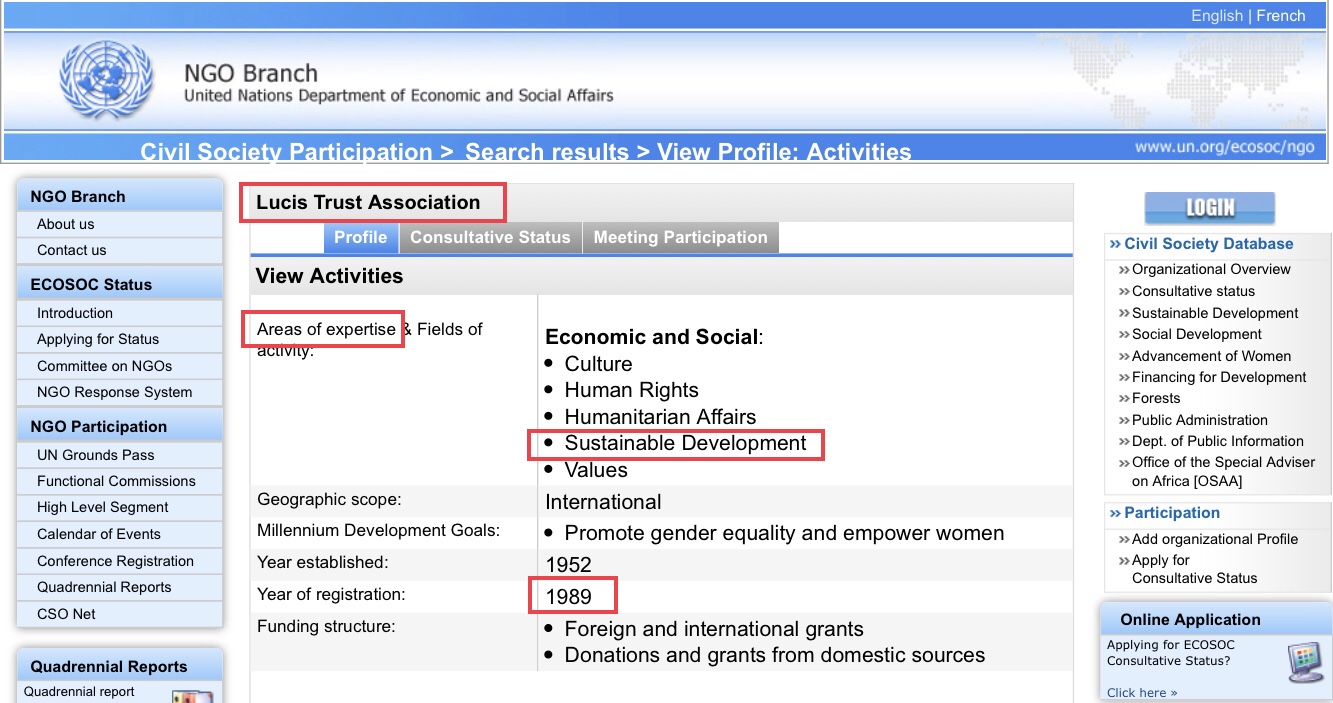Click the NGO Participation sidebar header
Image resolution: width=1333 pixels, height=703 pixels.
[x=120, y=426]
